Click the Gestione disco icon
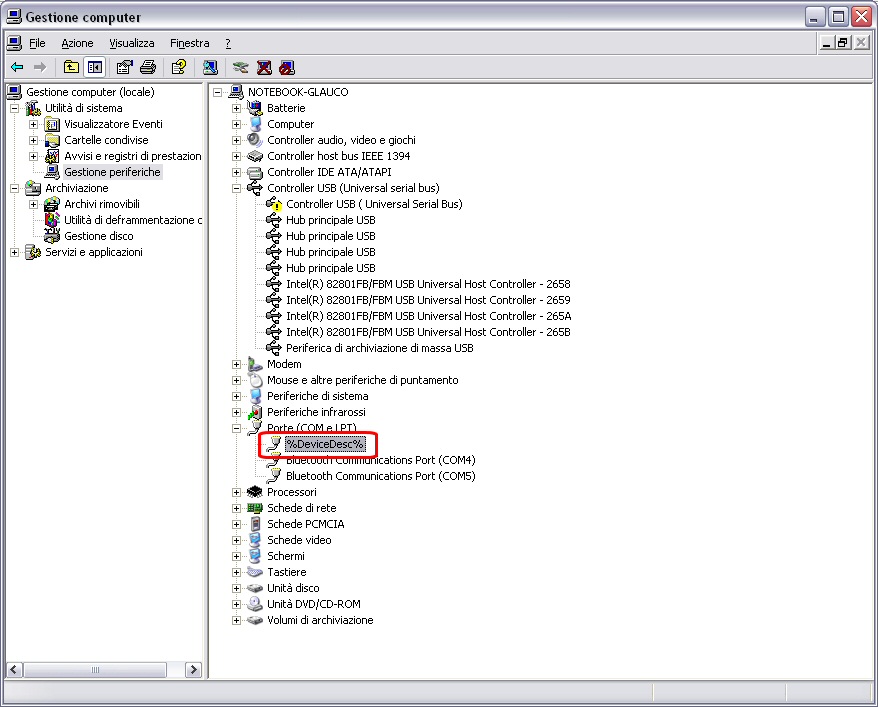878x707 pixels. click(52, 236)
